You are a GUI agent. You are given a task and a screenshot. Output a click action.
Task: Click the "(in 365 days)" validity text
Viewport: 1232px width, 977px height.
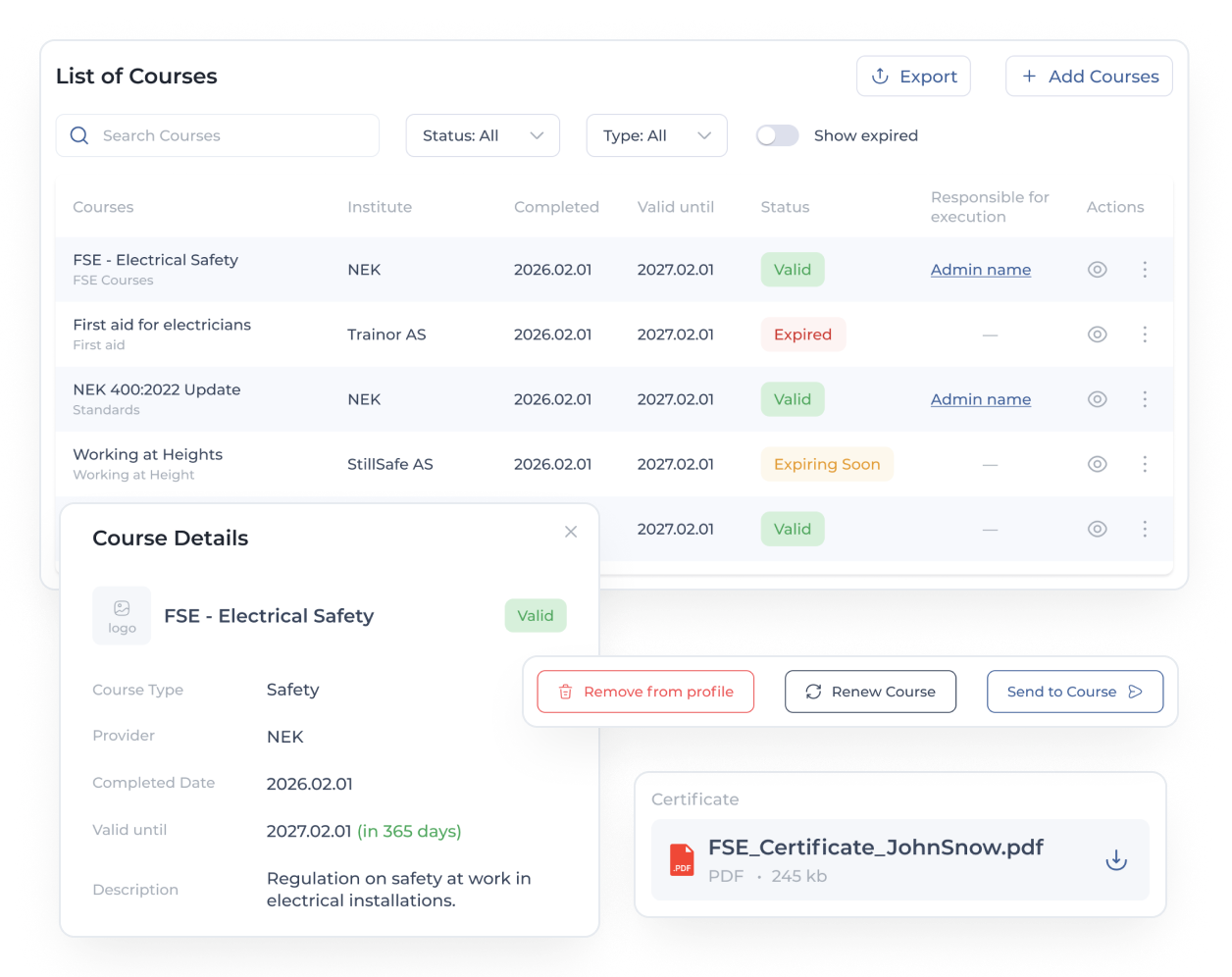click(409, 831)
